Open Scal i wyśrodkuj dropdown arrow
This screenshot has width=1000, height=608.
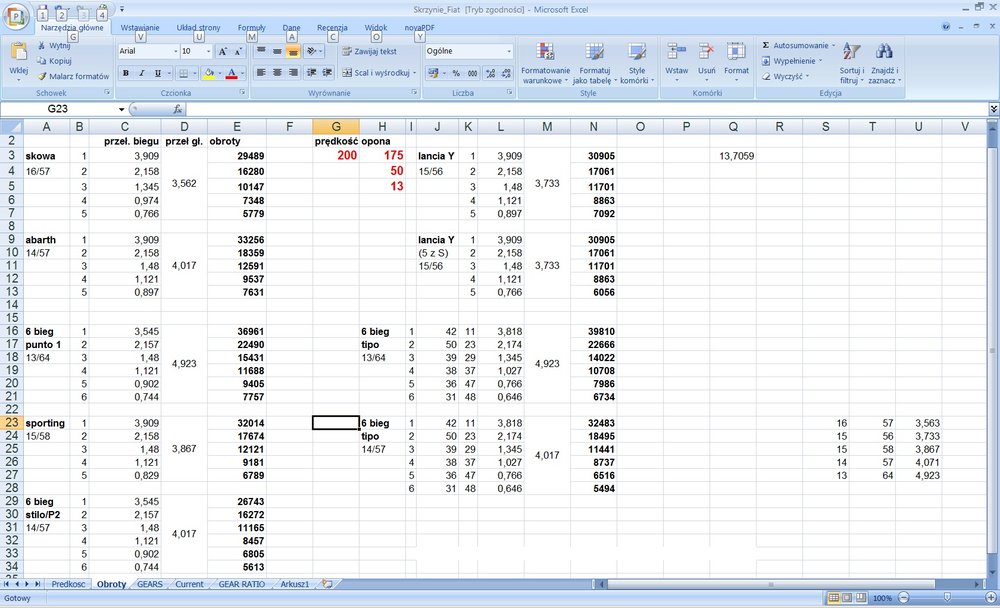coord(415,73)
